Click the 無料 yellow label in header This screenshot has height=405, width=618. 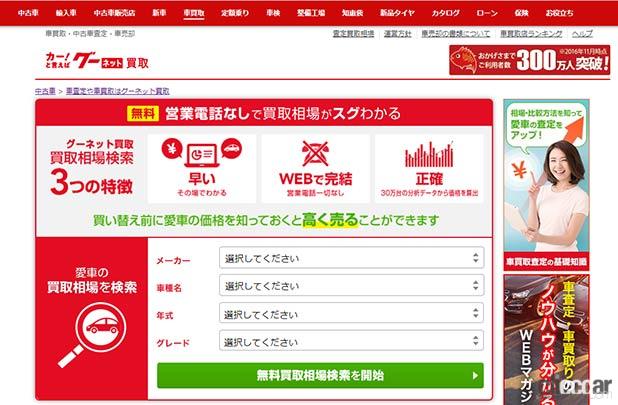(x=142, y=113)
